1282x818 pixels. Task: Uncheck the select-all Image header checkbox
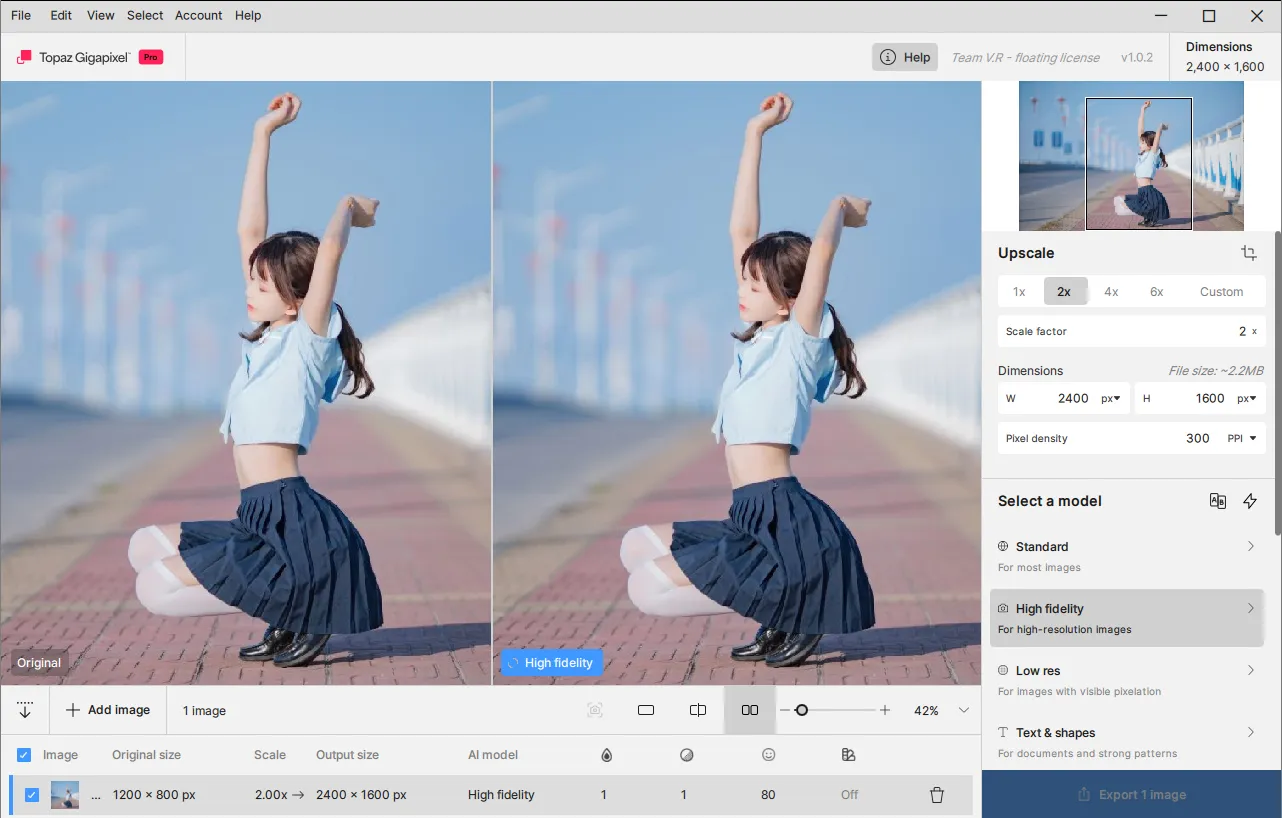pos(24,755)
